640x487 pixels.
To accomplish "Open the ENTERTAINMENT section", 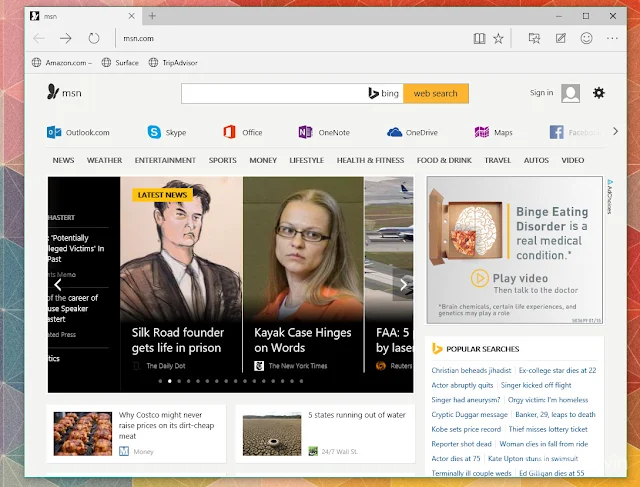I will (165, 160).
